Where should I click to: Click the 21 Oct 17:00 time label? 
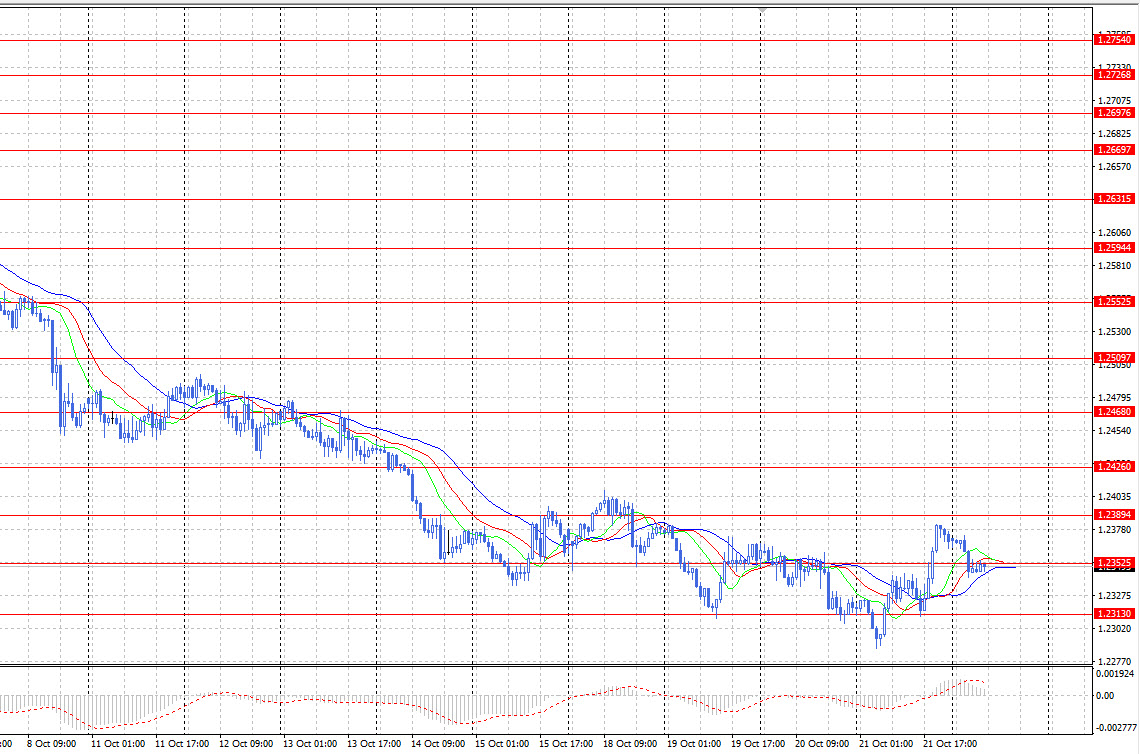click(950, 744)
